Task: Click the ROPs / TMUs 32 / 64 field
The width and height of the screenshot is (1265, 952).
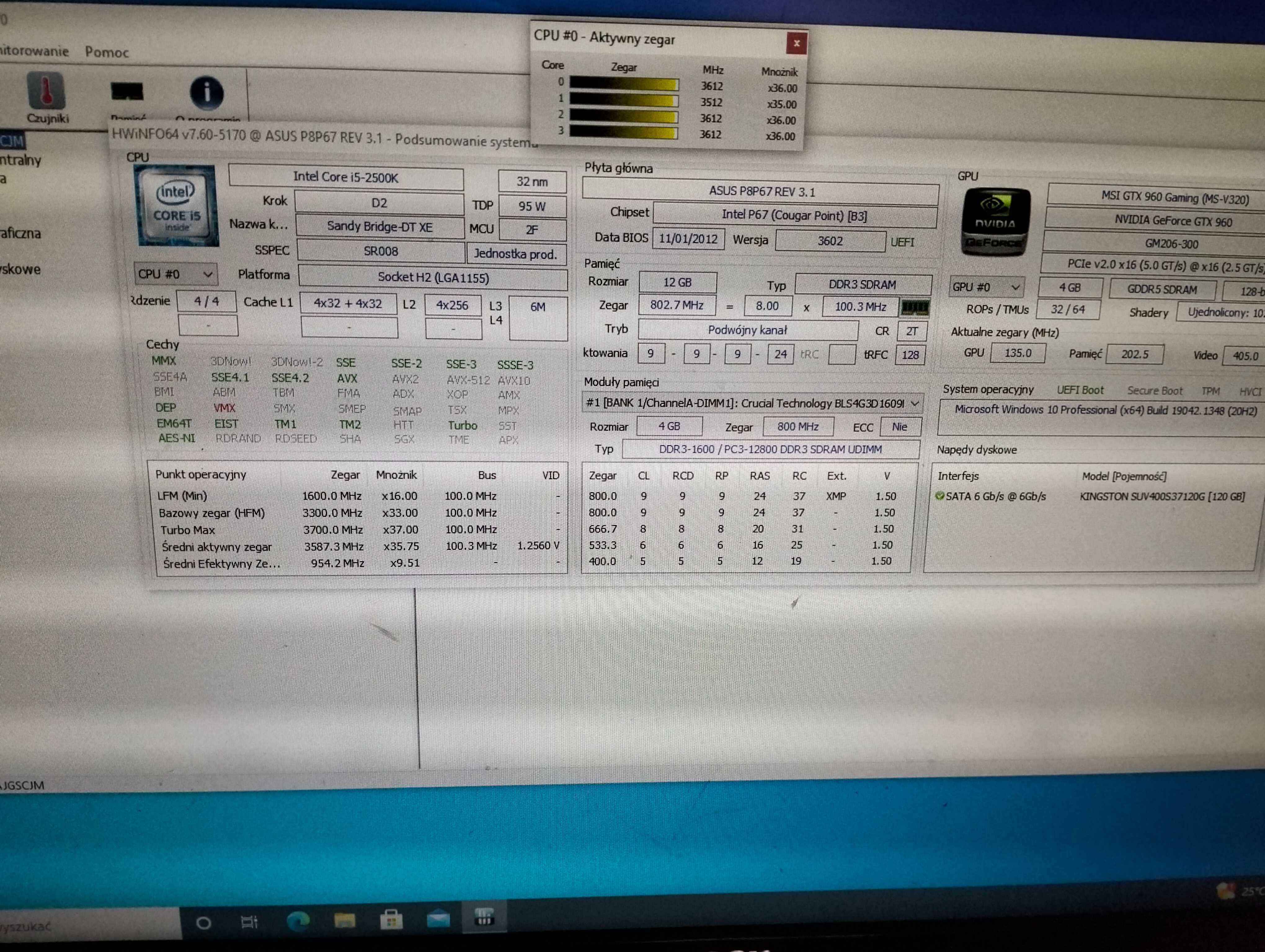Action: pyautogui.click(x=1068, y=310)
